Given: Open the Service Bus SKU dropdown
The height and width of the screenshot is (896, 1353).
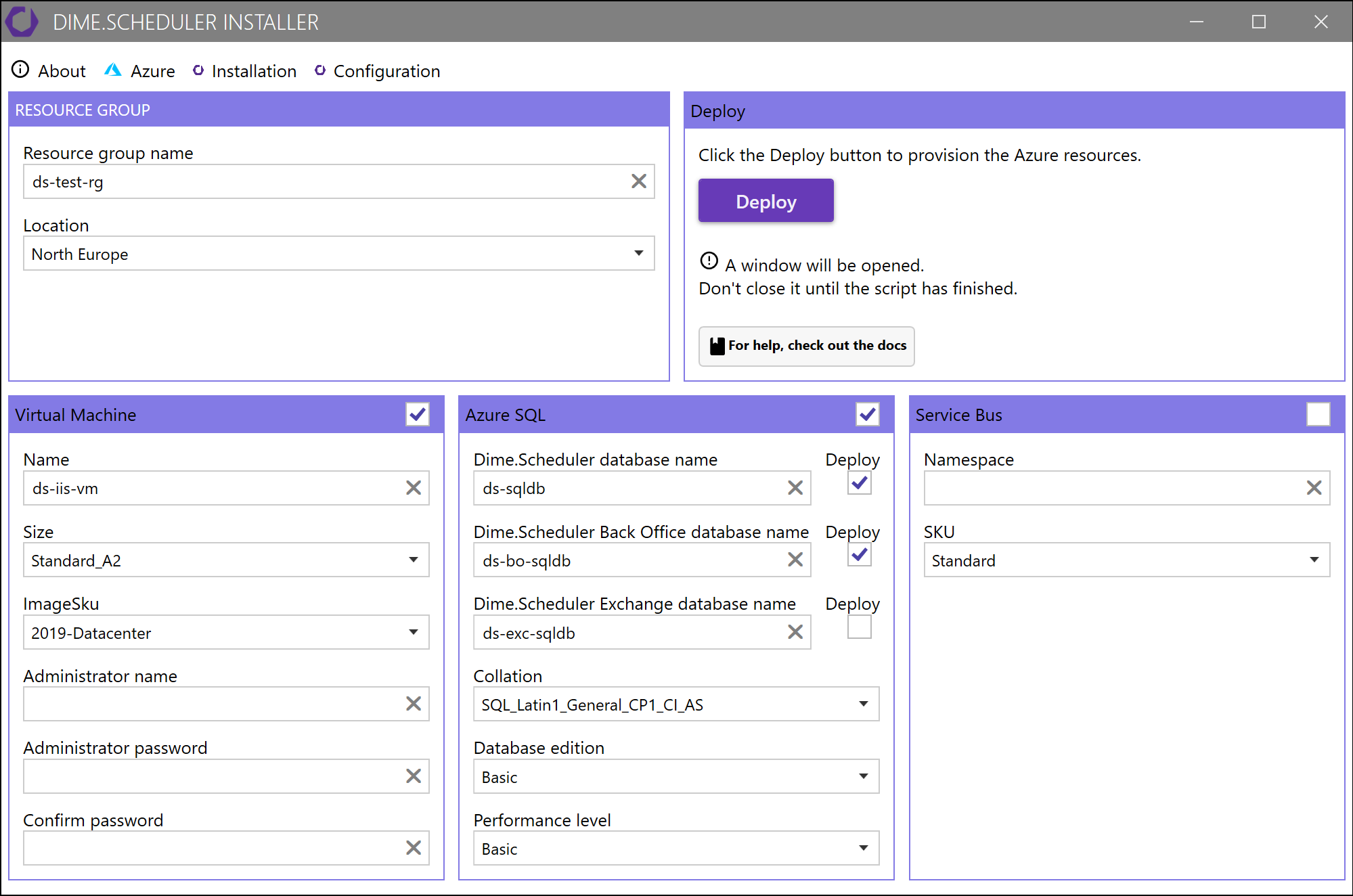Looking at the screenshot, I should (x=1127, y=560).
